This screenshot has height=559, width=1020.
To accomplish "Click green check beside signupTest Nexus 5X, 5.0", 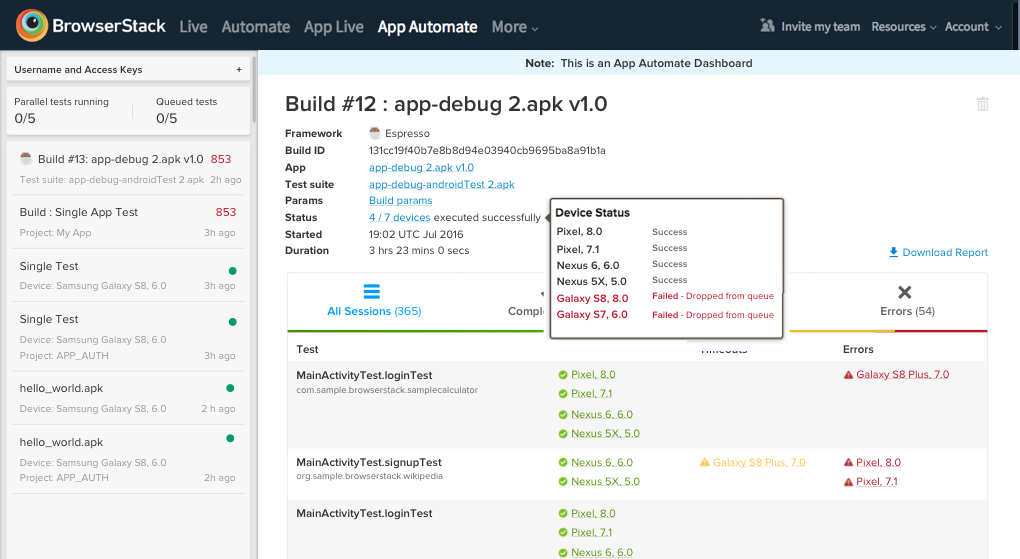I will [x=563, y=482].
